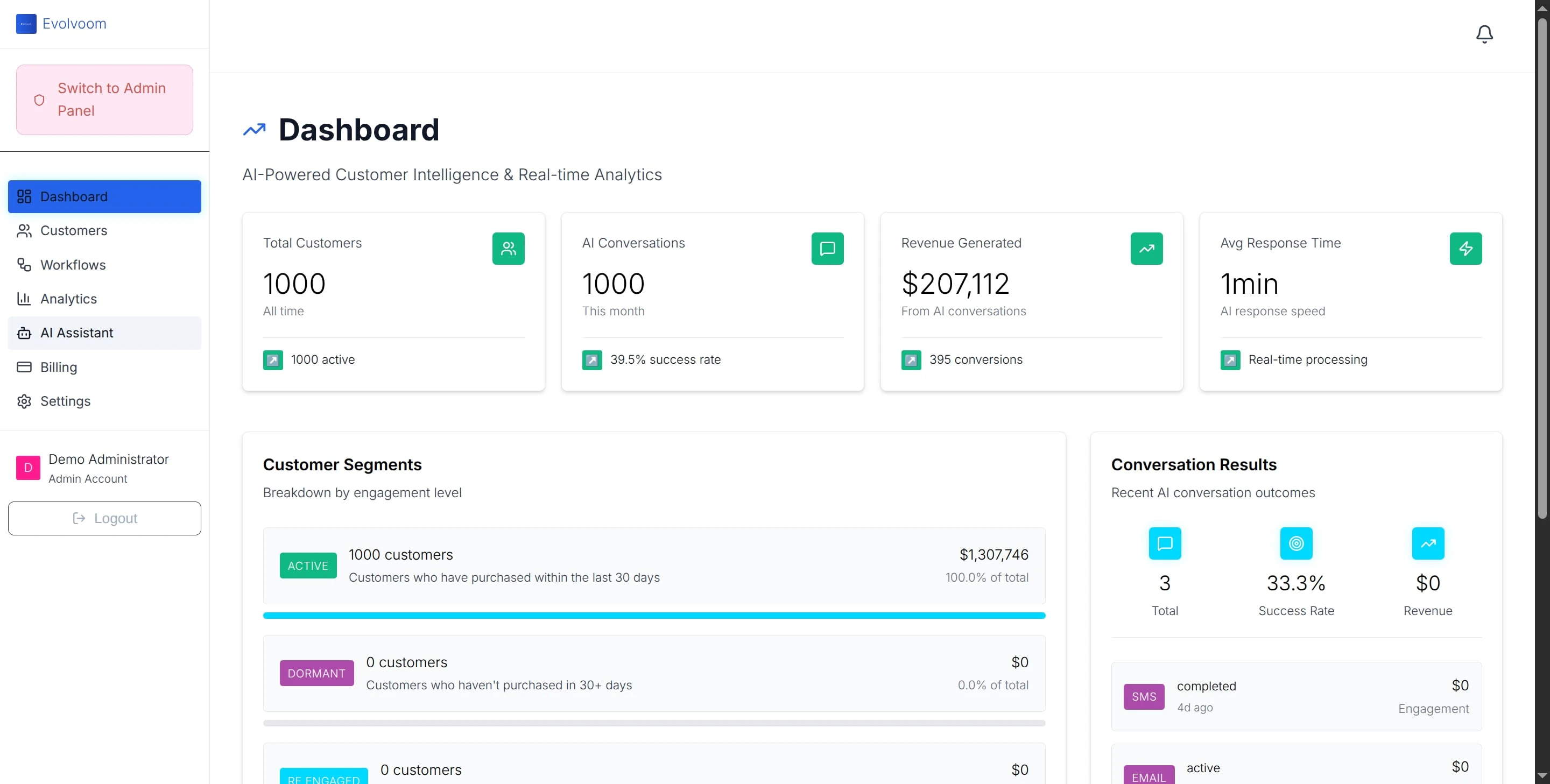The width and height of the screenshot is (1550, 784).
Task: Click the Active segment progress bar
Action: click(653, 616)
